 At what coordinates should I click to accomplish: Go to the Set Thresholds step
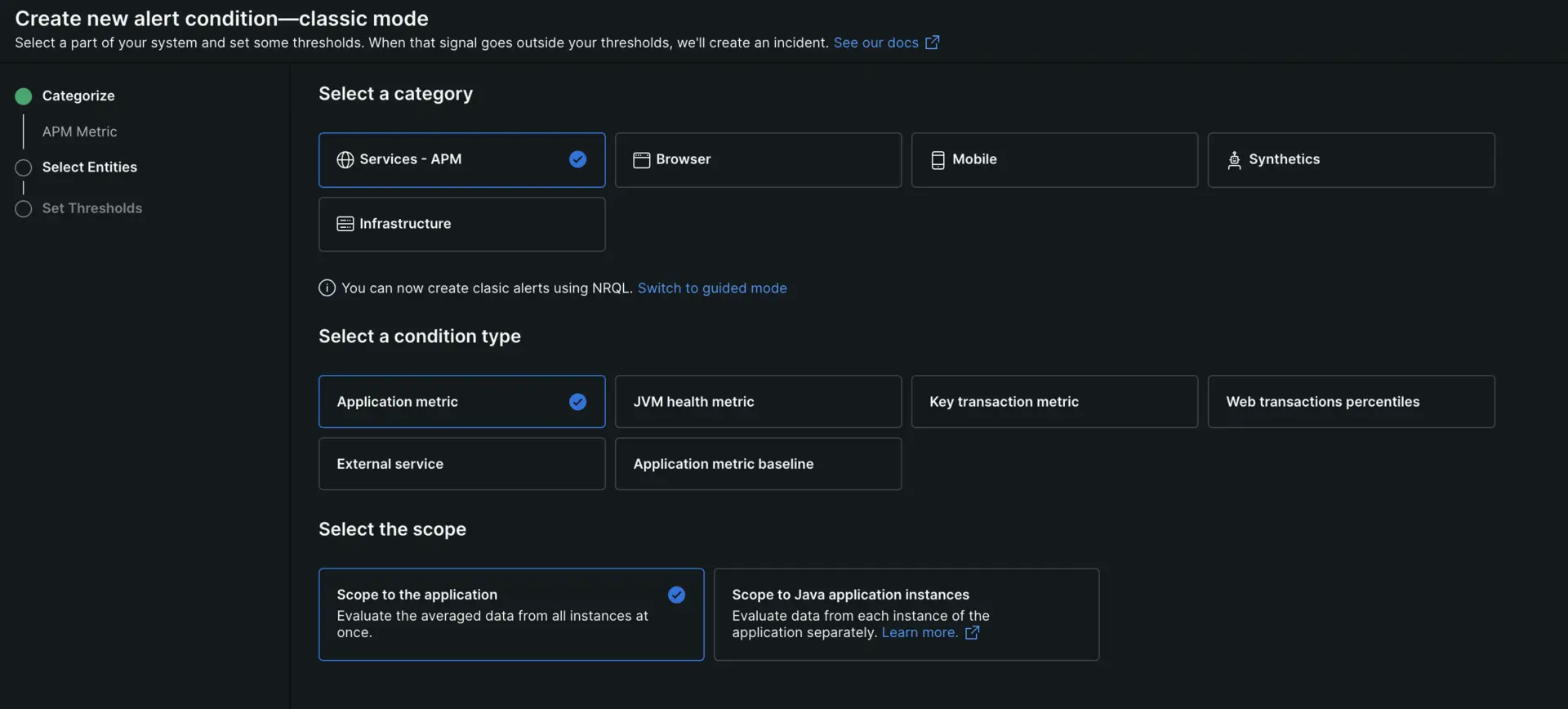click(x=91, y=209)
